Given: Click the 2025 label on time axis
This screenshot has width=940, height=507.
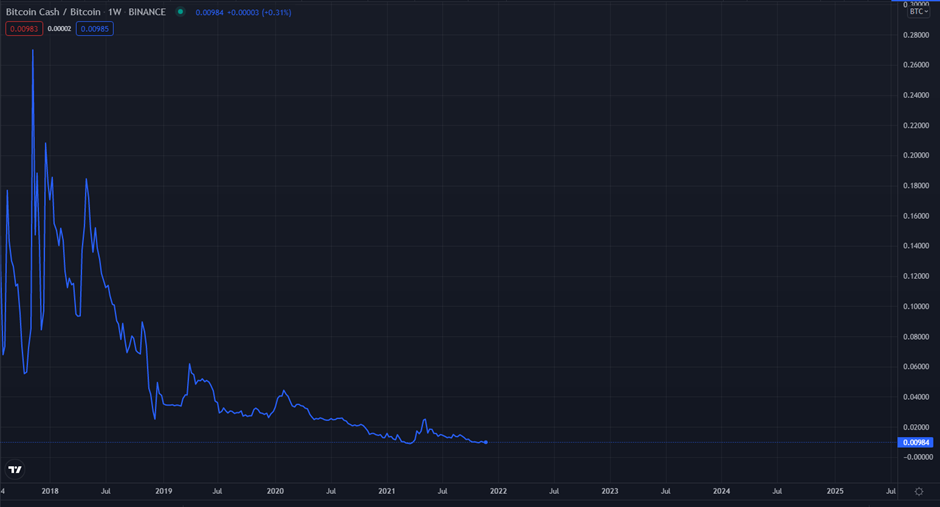Looking at the screenshot, I should [x=835, y=491].
